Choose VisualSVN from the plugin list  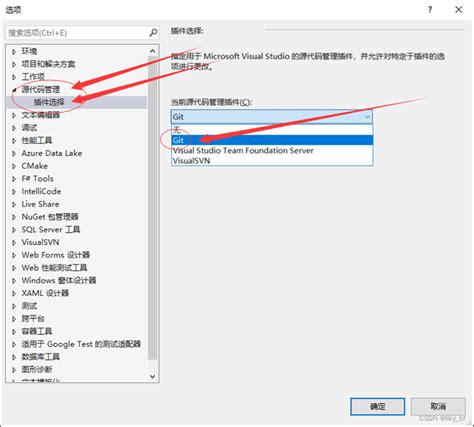point(272,160)
